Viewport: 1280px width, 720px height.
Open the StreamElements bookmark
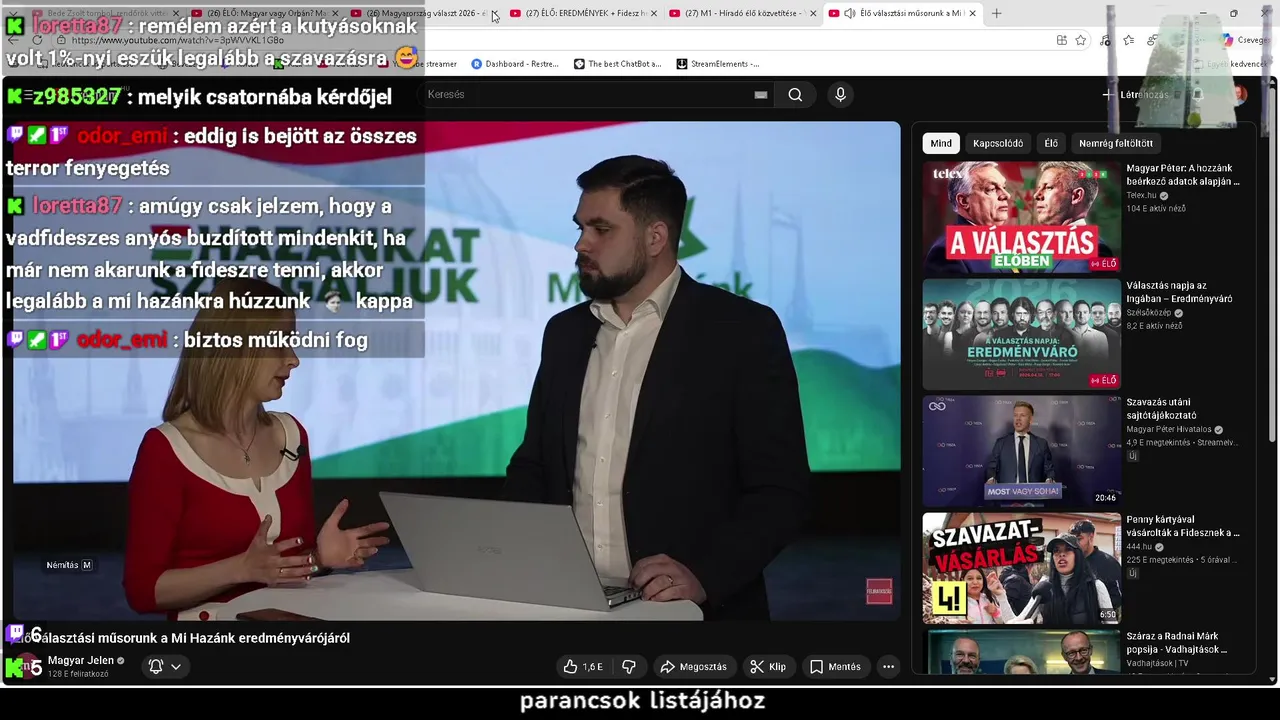click(x=718, y=64)
